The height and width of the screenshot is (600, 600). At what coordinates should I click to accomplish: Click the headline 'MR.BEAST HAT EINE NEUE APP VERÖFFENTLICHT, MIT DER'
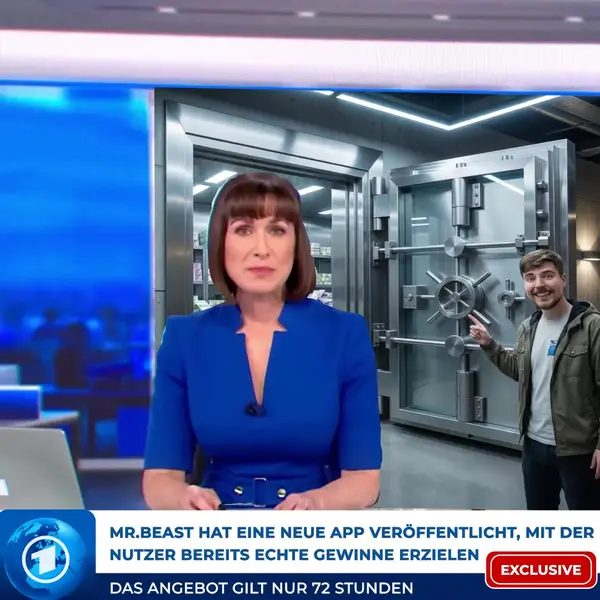tap(352, 532)
